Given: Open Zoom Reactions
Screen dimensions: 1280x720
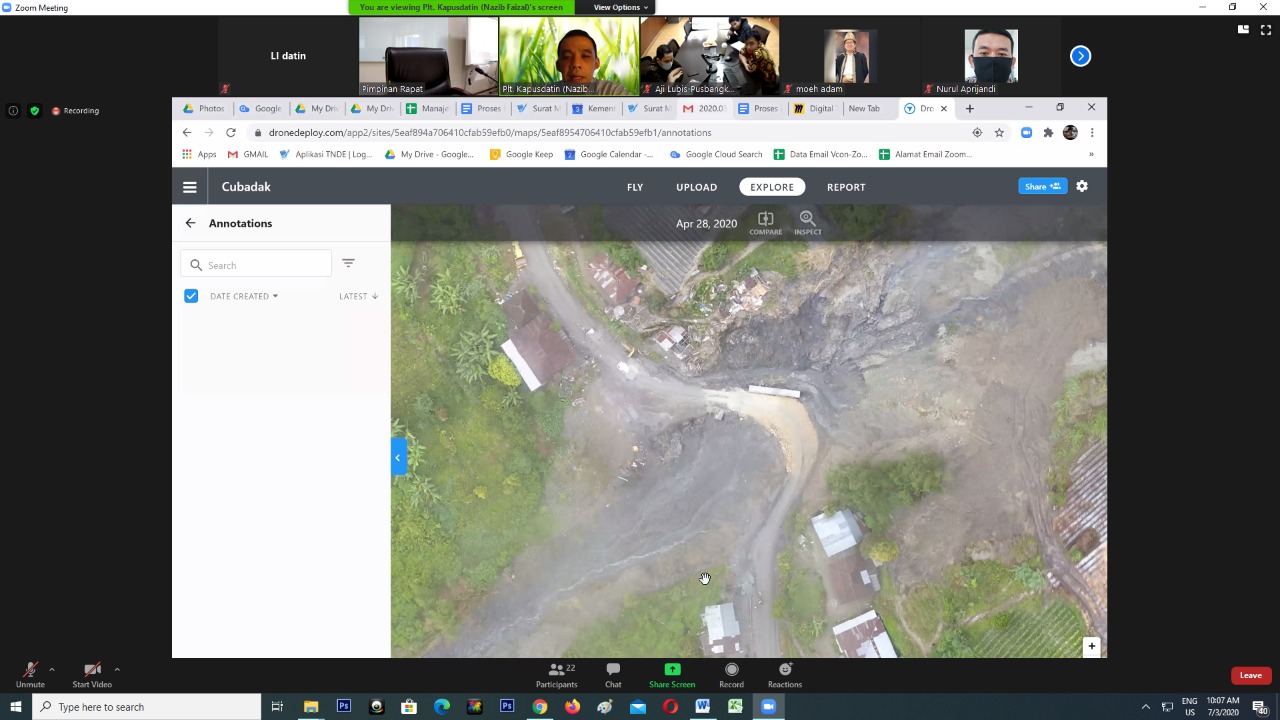Looking at the screenshot, I should [785, 675].
